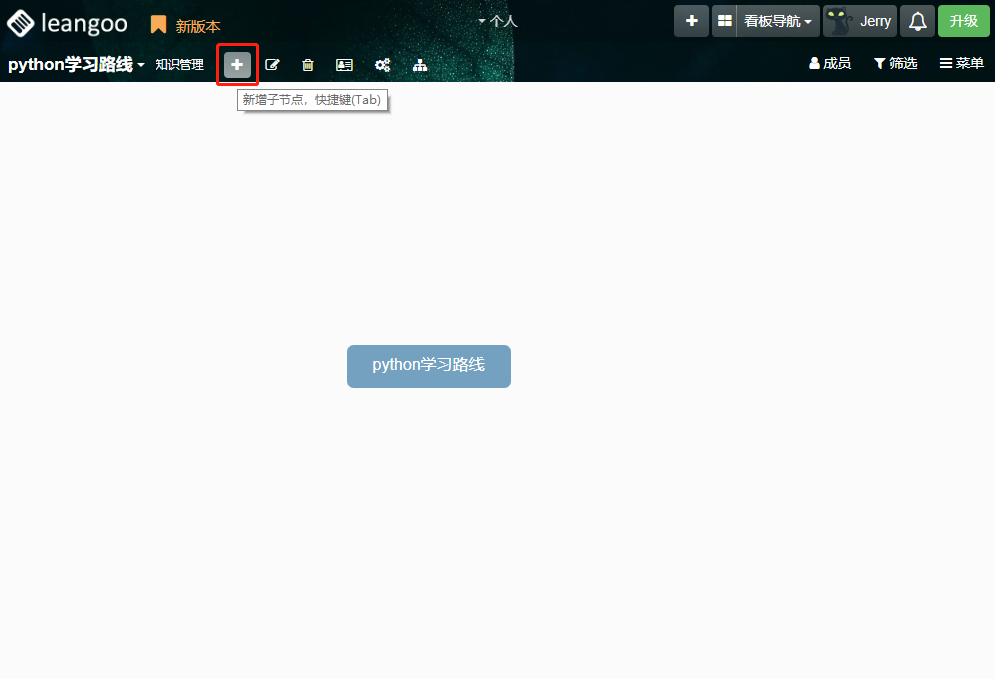
Task: Expand the 个人 dropdown at top center
Action: tap(498, 21)
